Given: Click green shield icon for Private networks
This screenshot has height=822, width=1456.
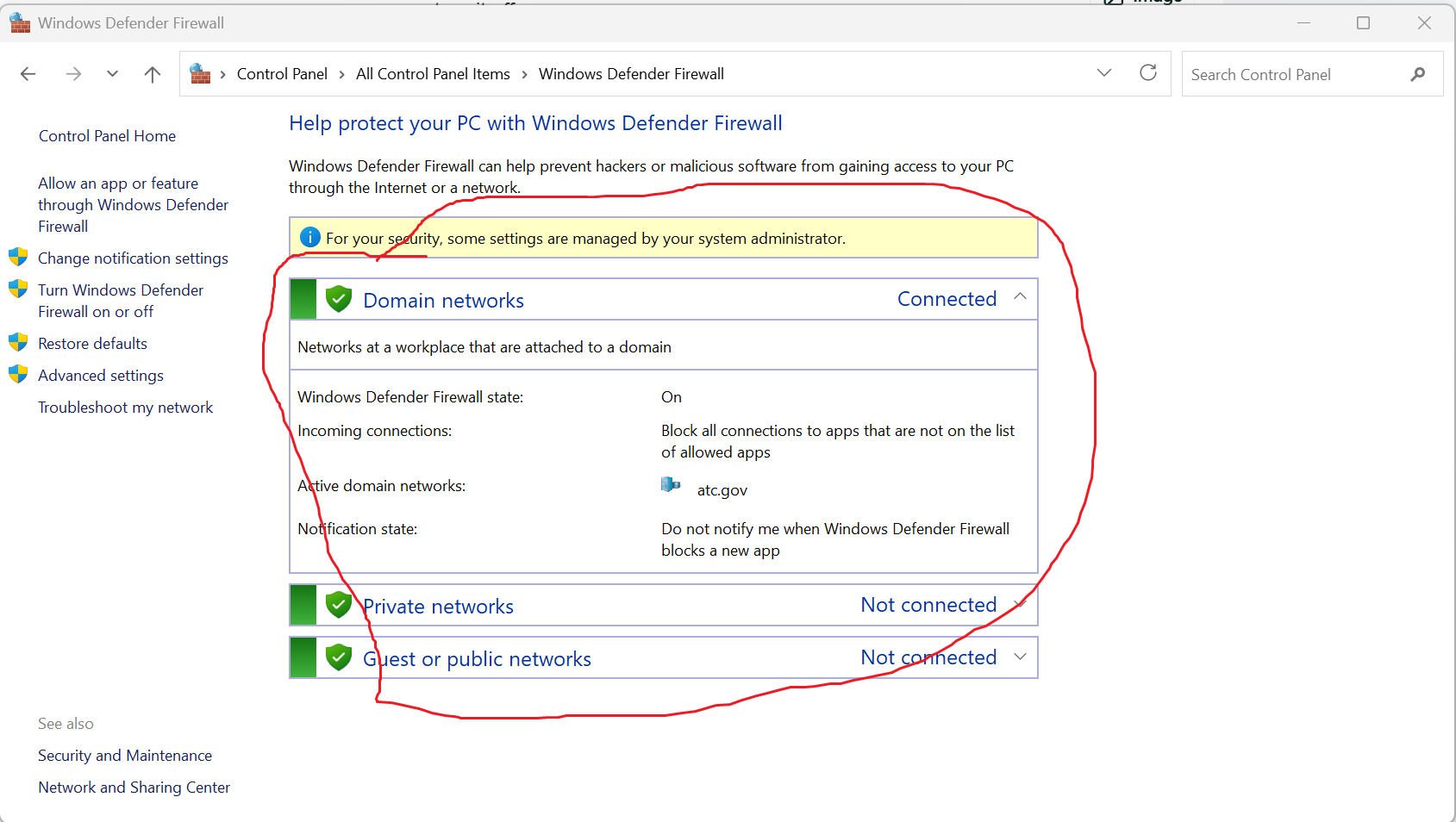Looking at the screenshot, I should pos(339,605).
